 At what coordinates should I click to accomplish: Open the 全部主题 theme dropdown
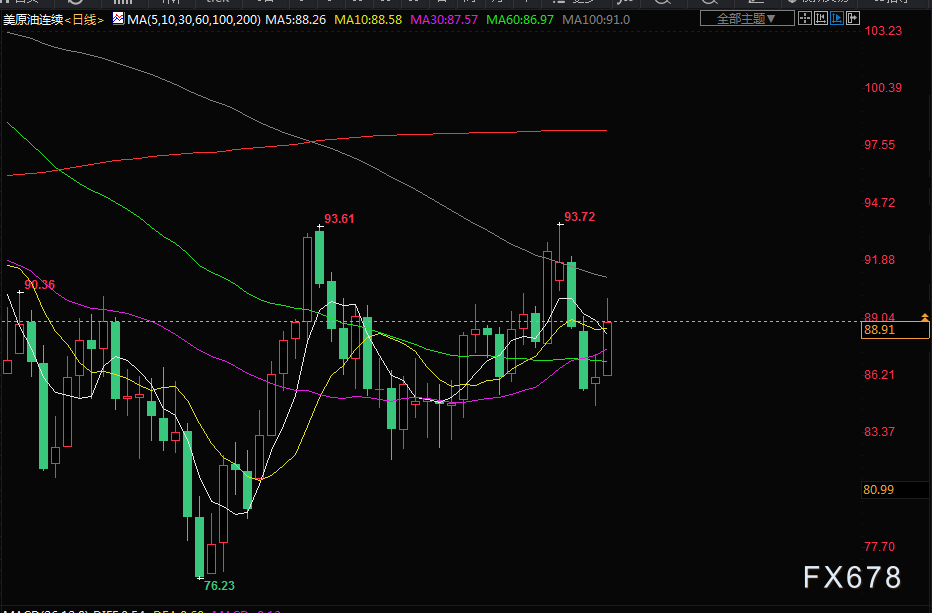(747, 18)
